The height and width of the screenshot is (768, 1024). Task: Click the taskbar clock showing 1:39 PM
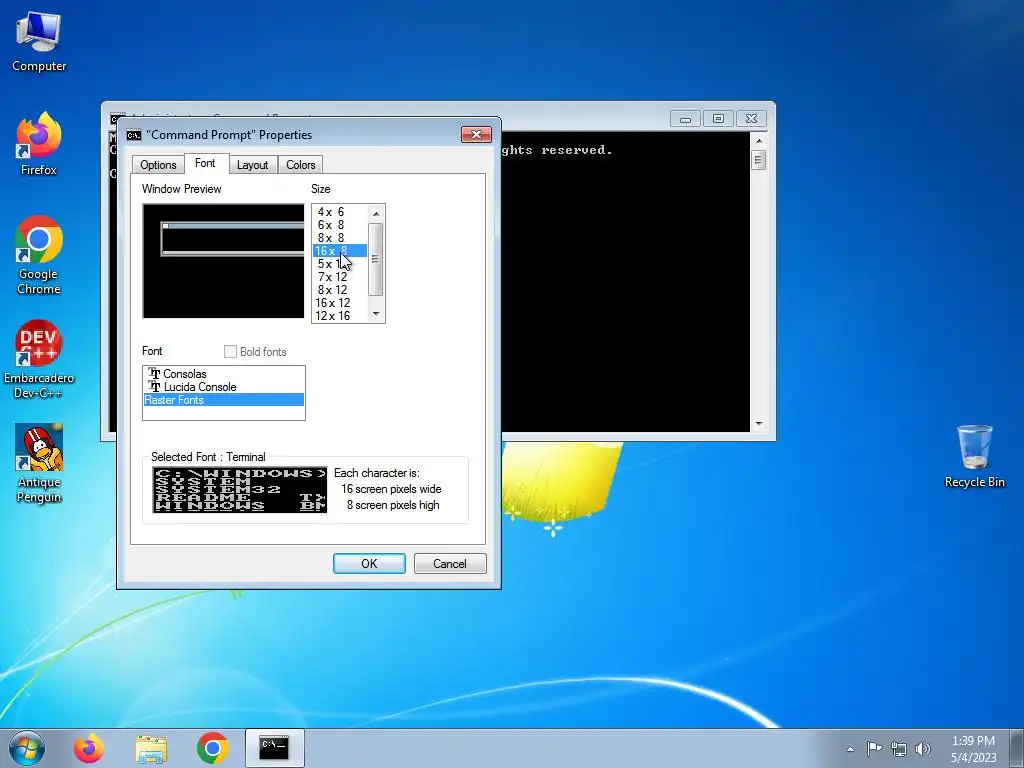point(973,749)
